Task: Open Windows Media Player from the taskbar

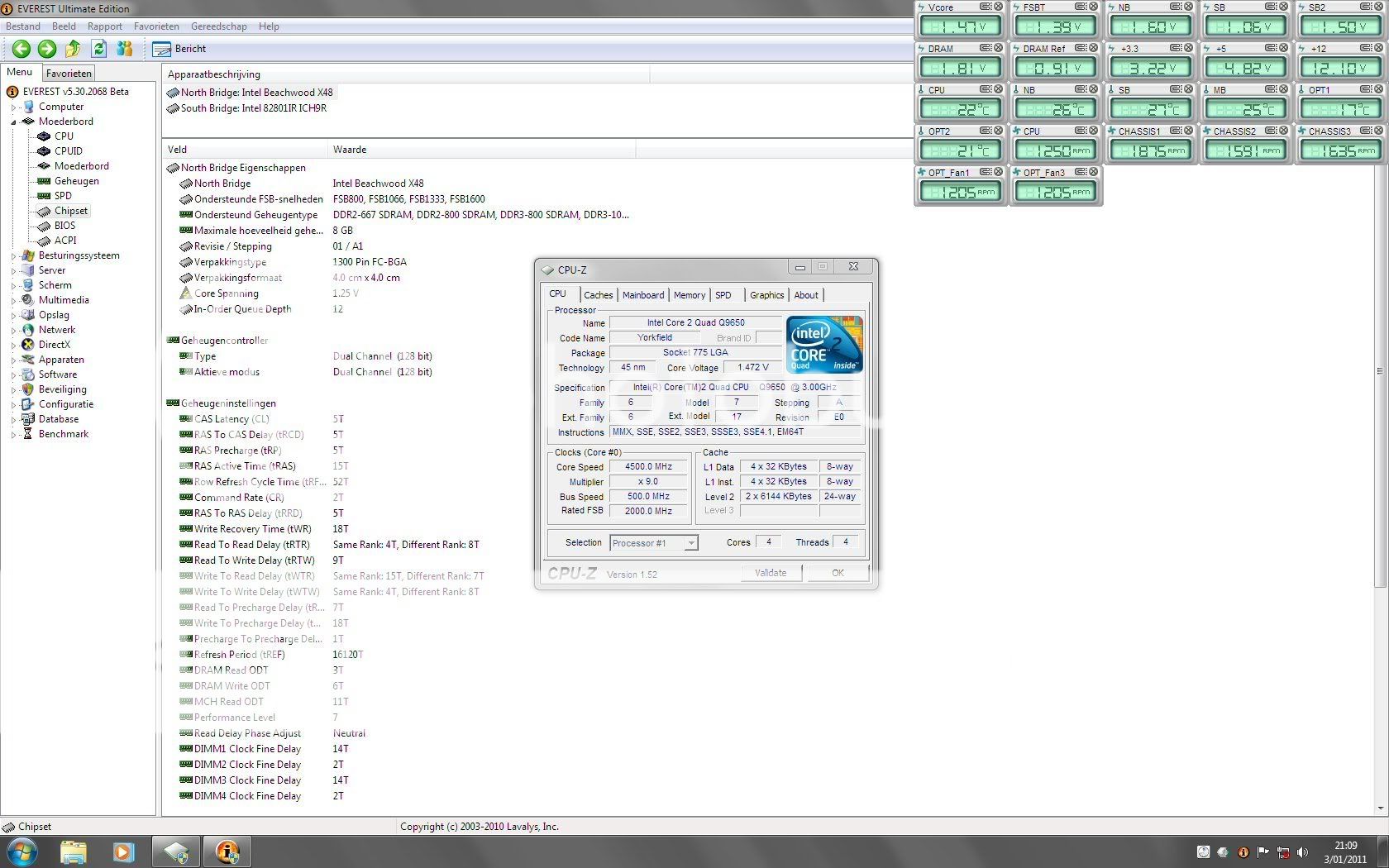Action: 123,851
